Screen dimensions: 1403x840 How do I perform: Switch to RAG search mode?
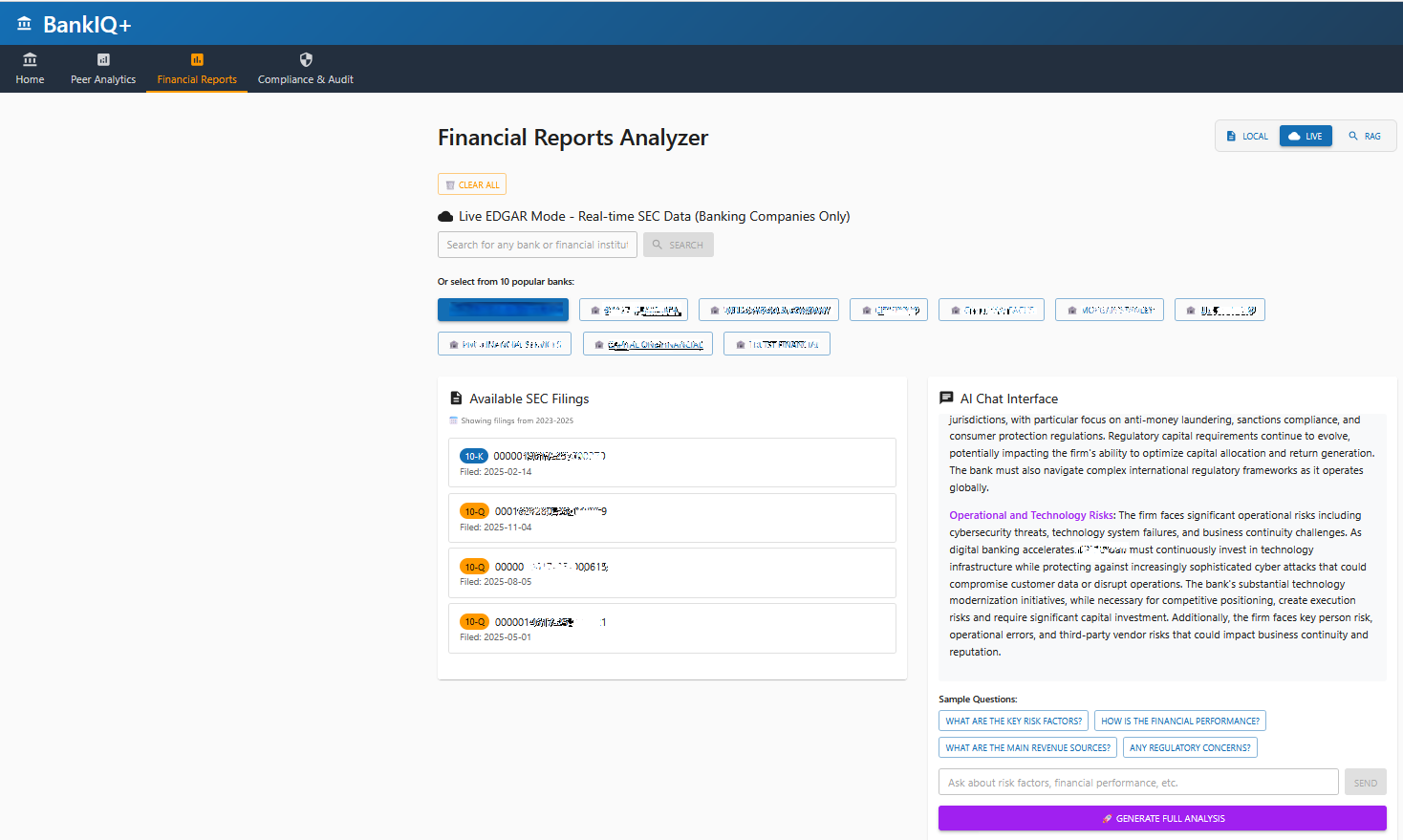[x=1365, y=137]
